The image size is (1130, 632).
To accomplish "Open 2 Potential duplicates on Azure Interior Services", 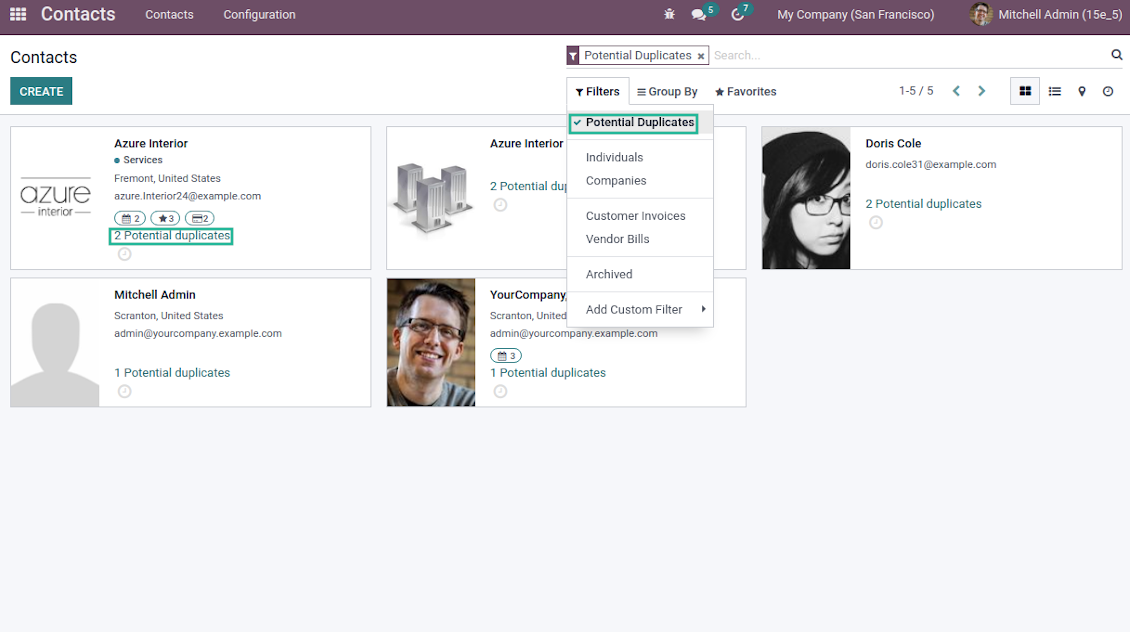I will click(x=172, y=236).
